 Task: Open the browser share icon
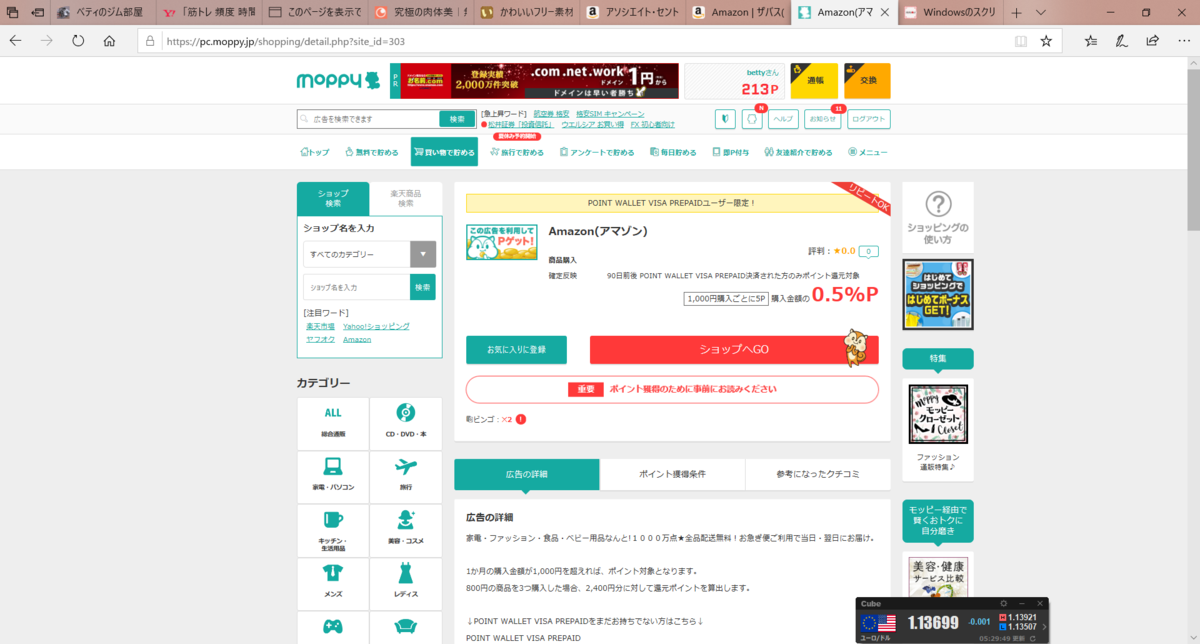(x=1153, y=41)
